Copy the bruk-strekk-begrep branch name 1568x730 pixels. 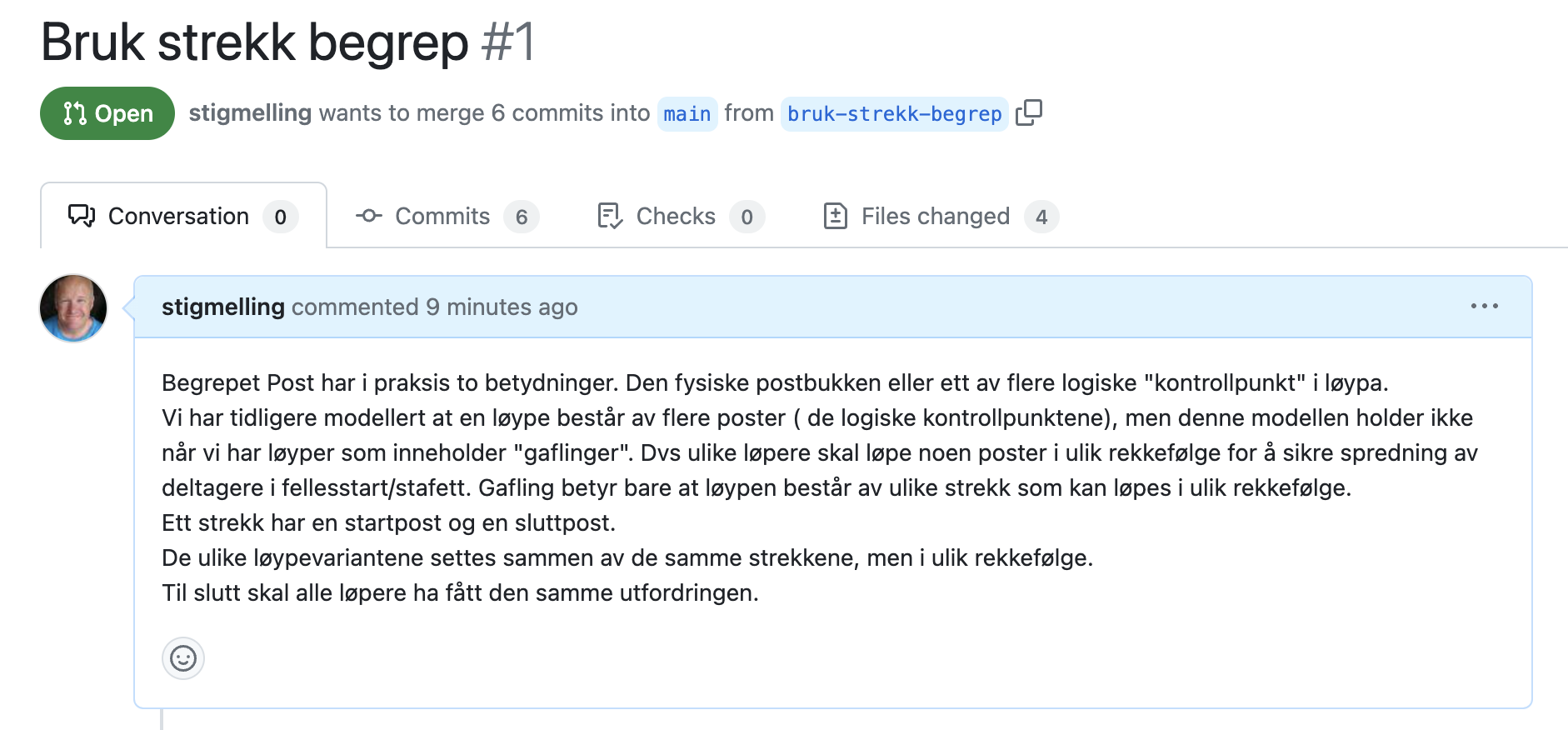tap(1029, 112)
